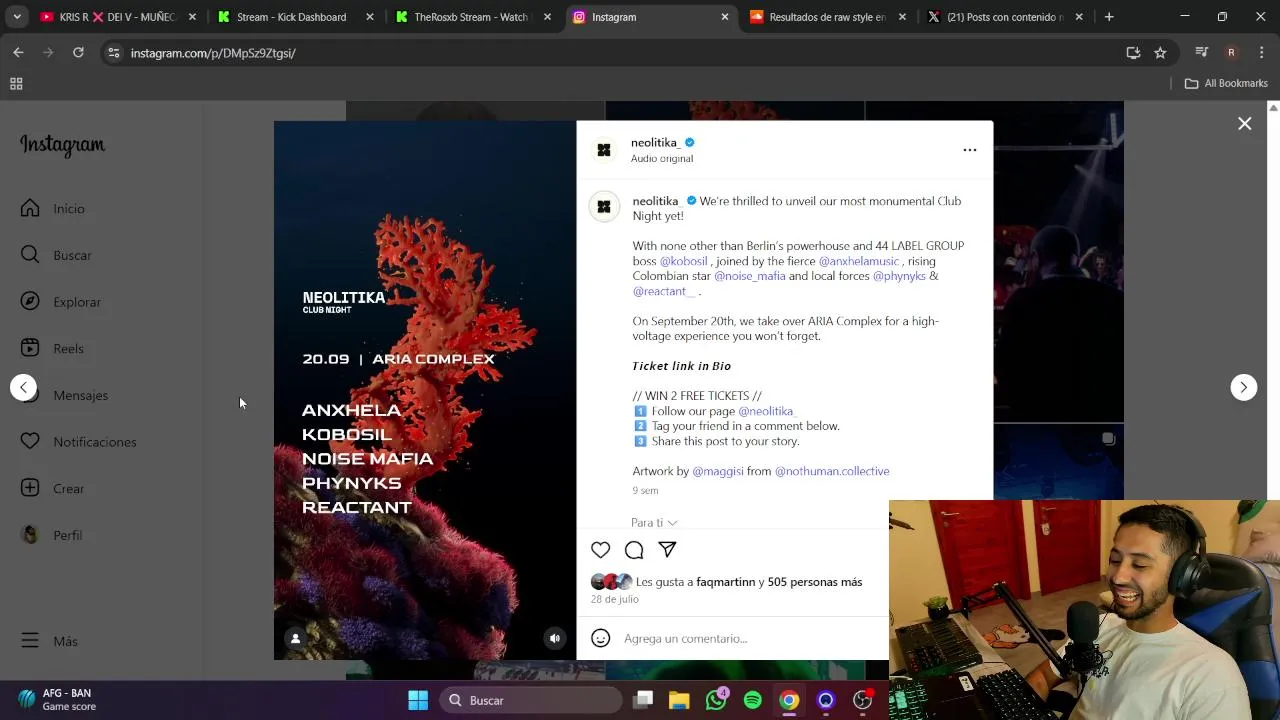Switch to Stream - Kick Dashboard tab
Image resolution: width=1280 pixels, height=720 pixels.
(x=291, y=17)
